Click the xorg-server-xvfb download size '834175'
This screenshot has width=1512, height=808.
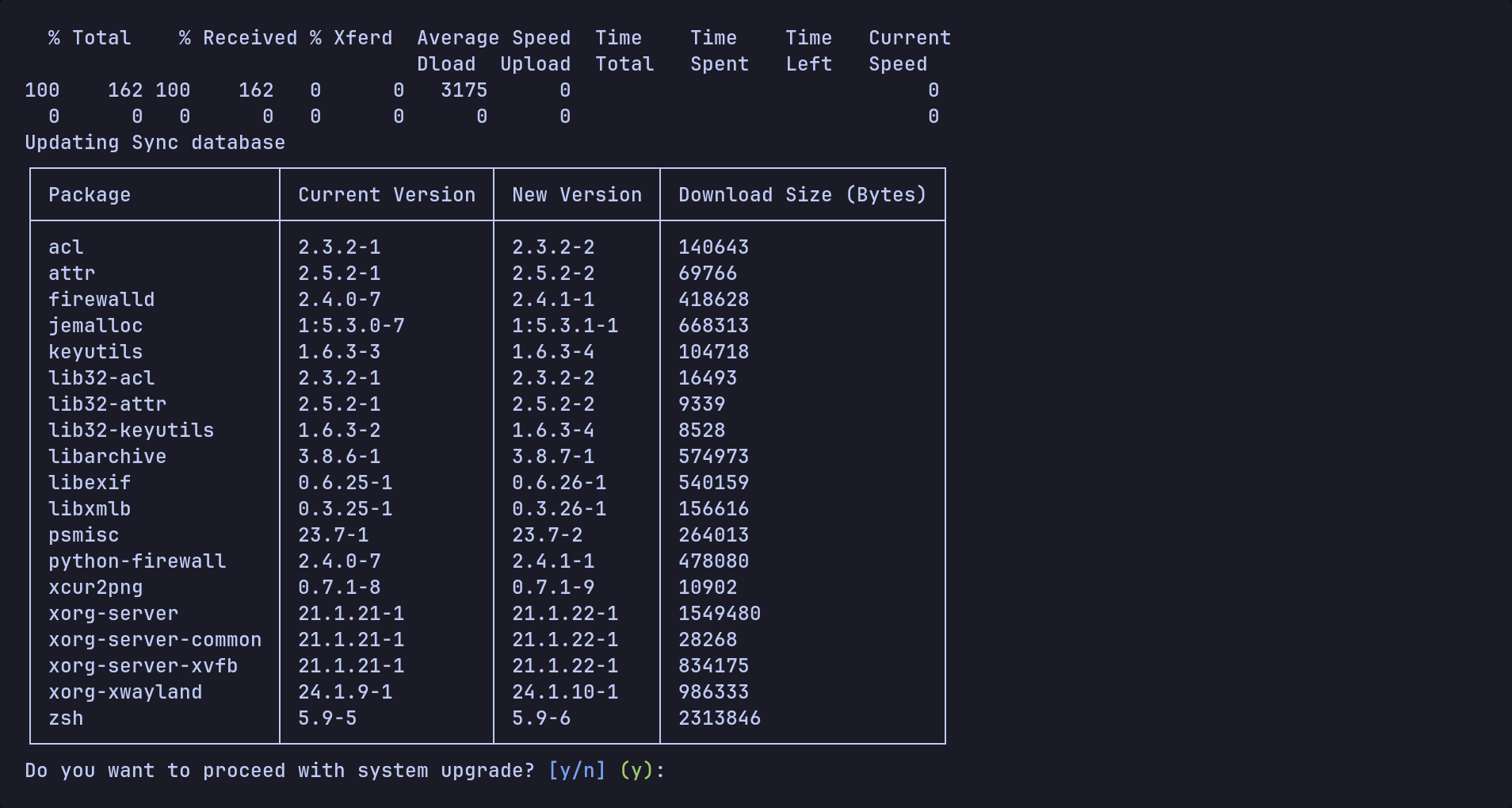click(x=714, y=666)
